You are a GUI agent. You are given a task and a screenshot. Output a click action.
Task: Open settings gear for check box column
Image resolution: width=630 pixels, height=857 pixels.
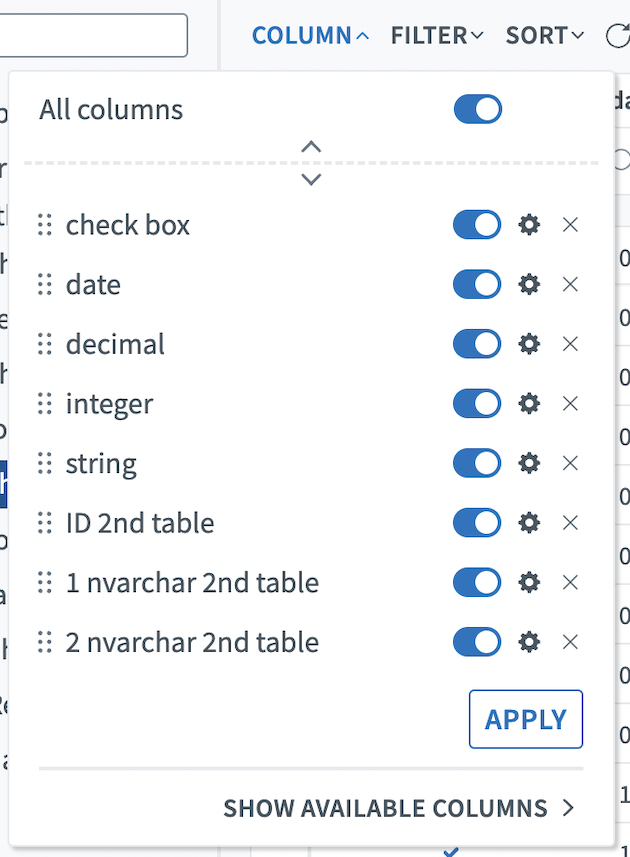point(529,225)
